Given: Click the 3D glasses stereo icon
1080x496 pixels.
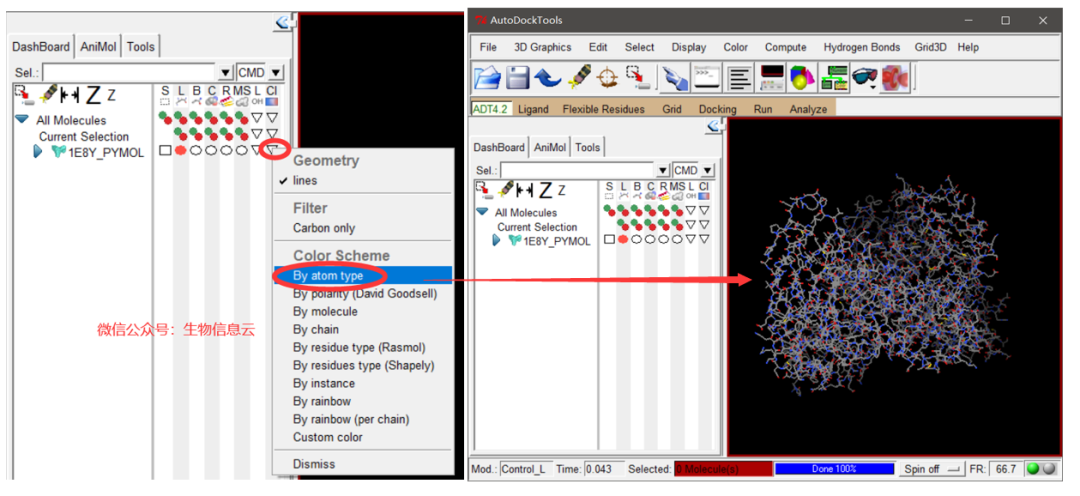Looking at the screenshot, I should pos(864,77).
